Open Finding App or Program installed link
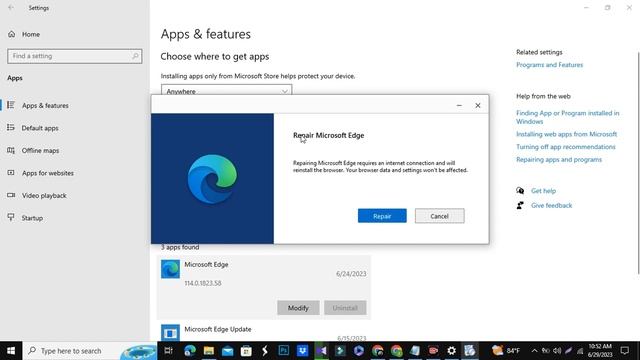640x360 pixels. coord(567,117)
